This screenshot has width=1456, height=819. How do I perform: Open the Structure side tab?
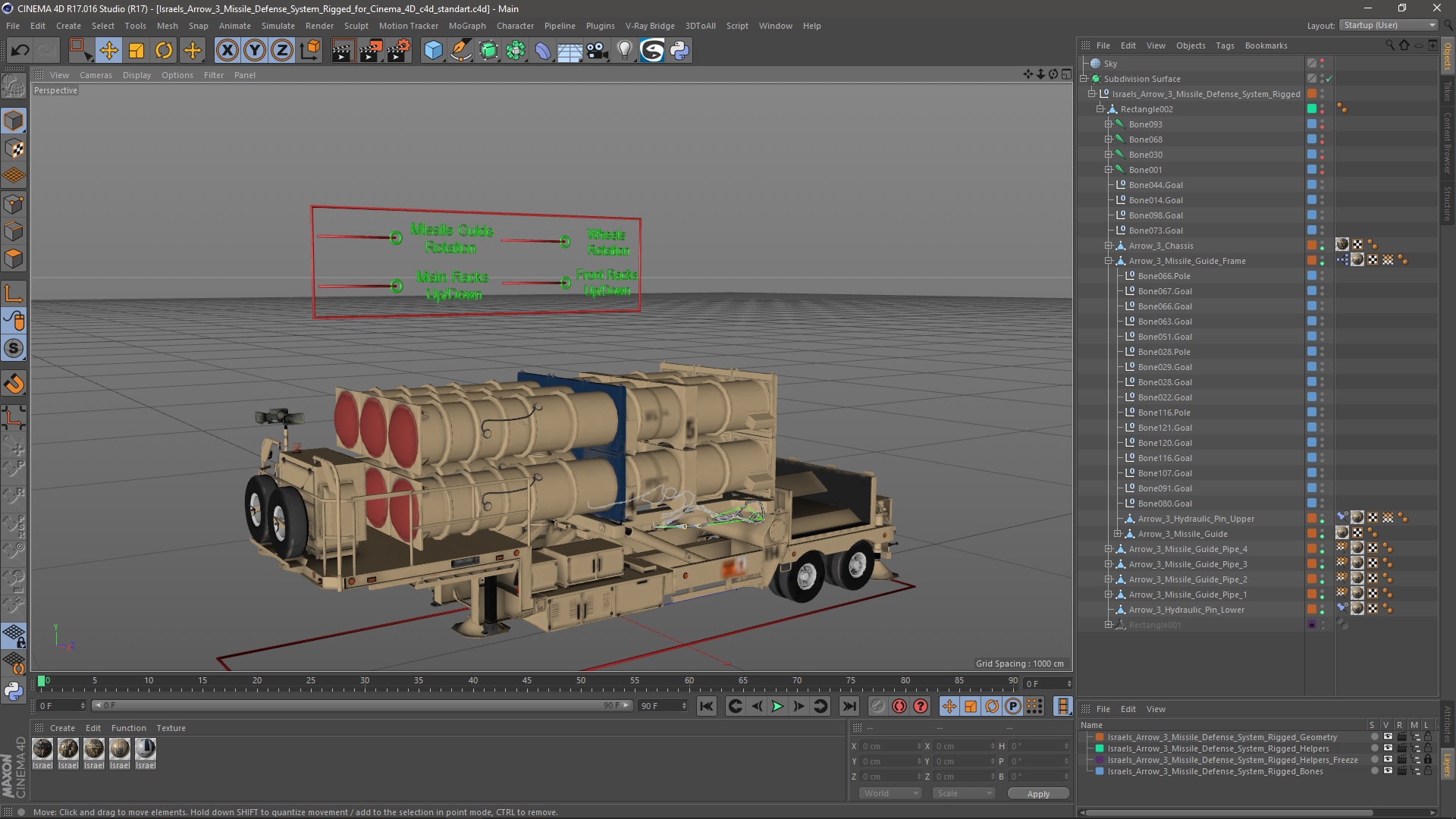(x=1448, y=204)
